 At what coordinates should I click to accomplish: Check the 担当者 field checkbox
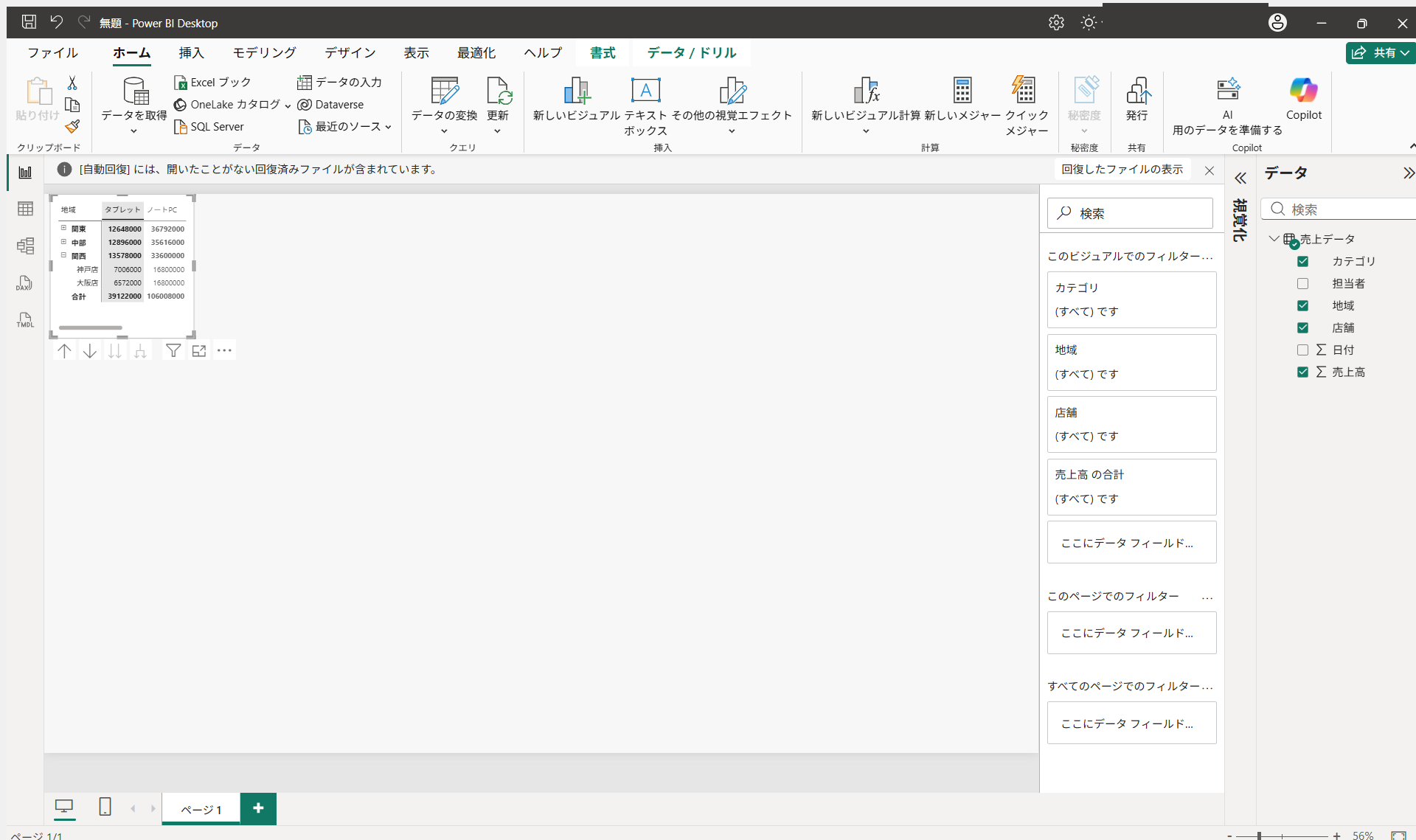coord(1302,283)
